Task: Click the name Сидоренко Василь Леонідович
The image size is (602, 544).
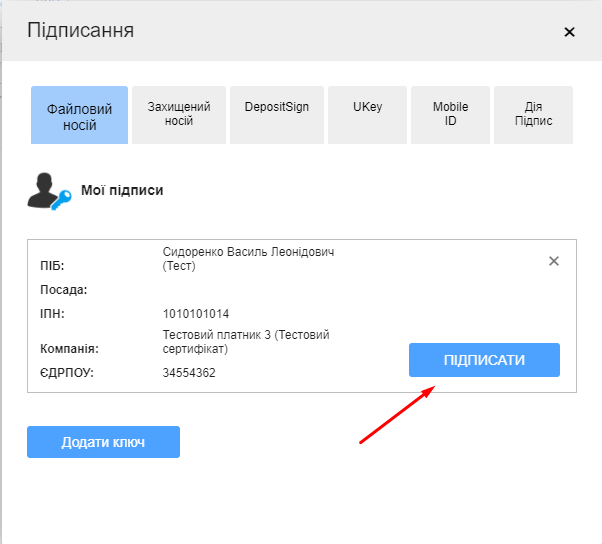Action: [x=248, y=252]
